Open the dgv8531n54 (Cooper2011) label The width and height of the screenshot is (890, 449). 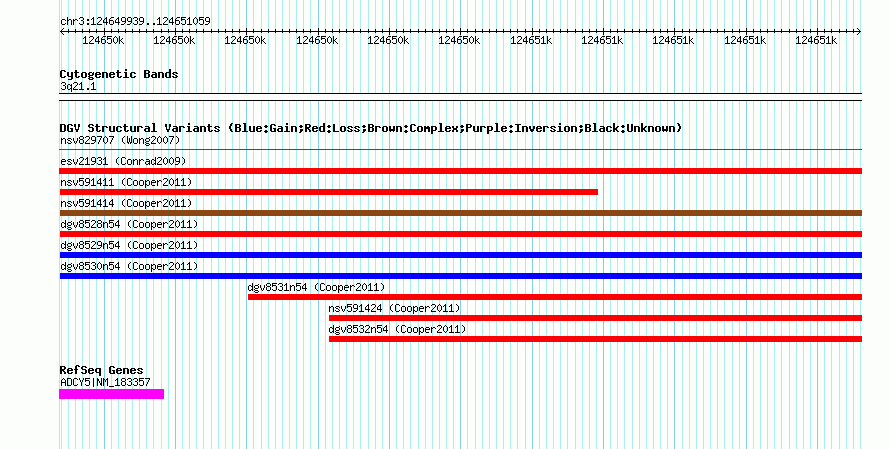pyautogui.click(x=317, y=287)
